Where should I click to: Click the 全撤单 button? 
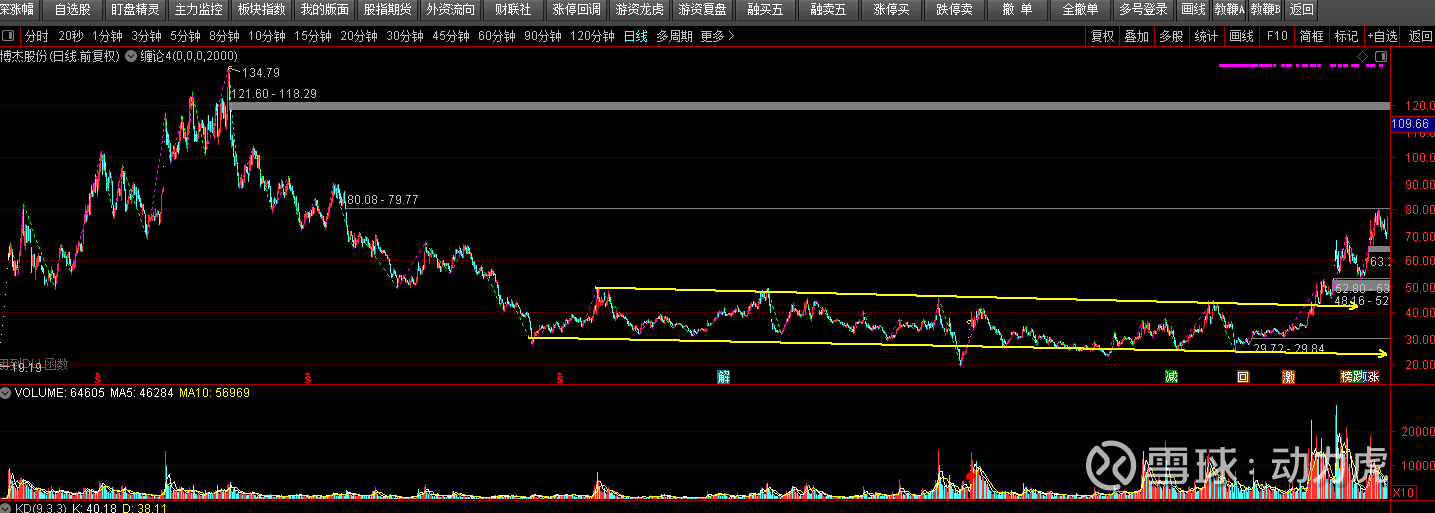click(x=1080, y=10)
